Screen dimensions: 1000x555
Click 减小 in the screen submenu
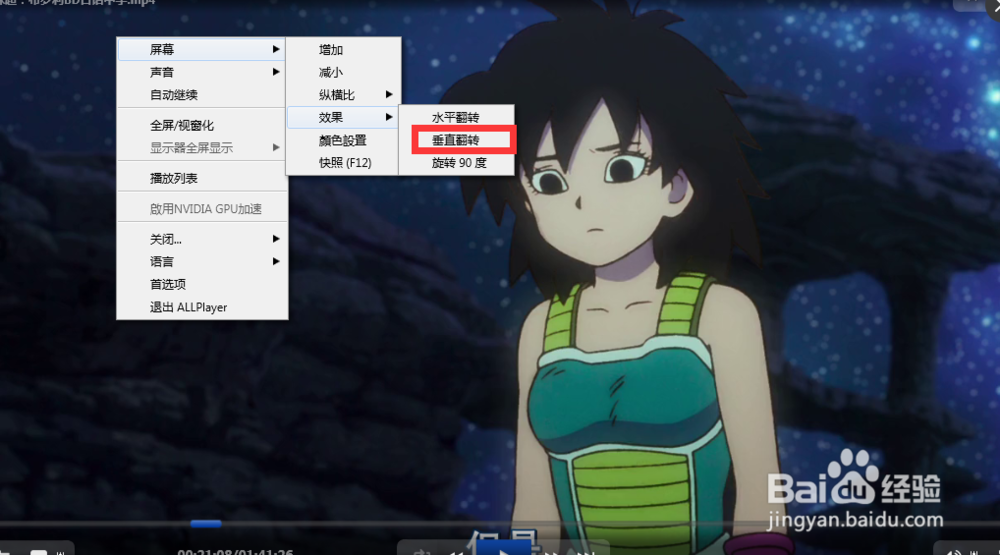click(343, 73)
